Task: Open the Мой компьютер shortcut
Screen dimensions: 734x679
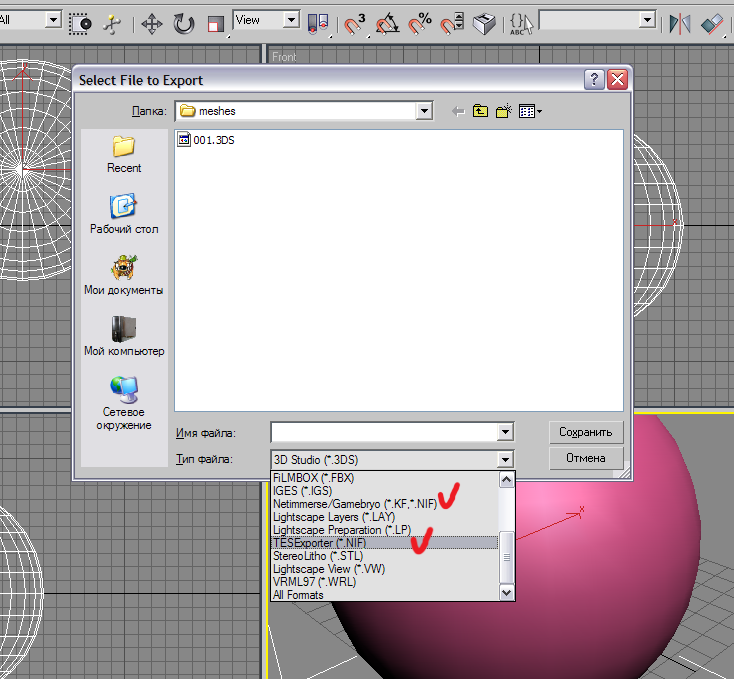Action: 124,336
